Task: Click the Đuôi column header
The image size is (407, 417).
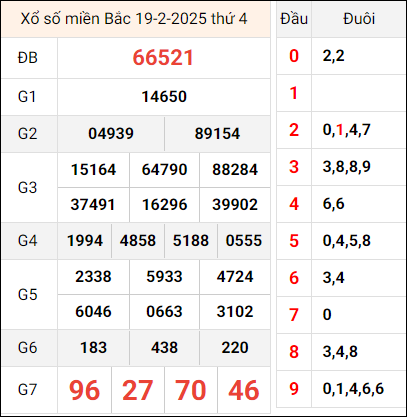Action: [359, 19]
